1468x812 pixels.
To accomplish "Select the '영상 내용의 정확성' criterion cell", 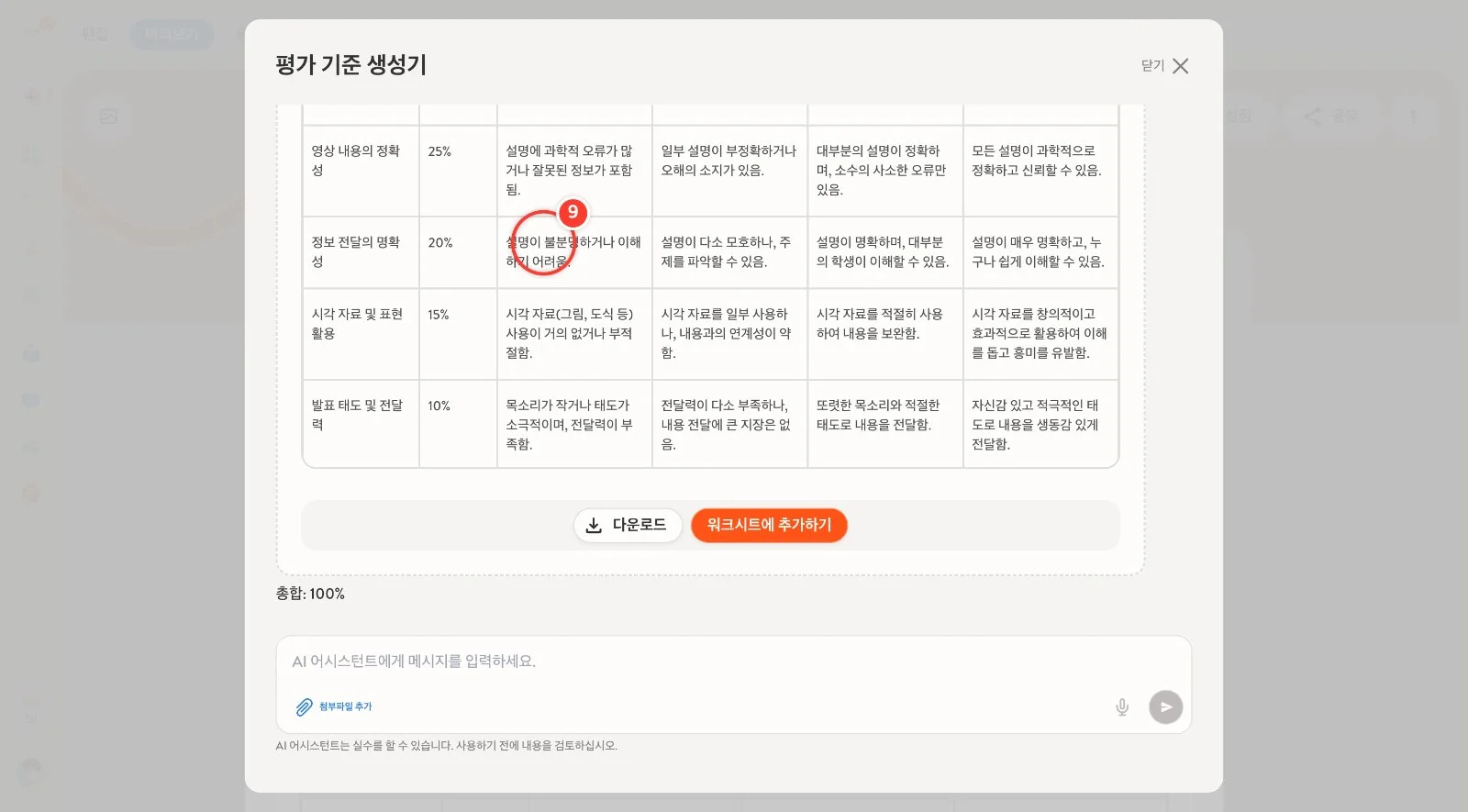I will click(x=361, y=171).
